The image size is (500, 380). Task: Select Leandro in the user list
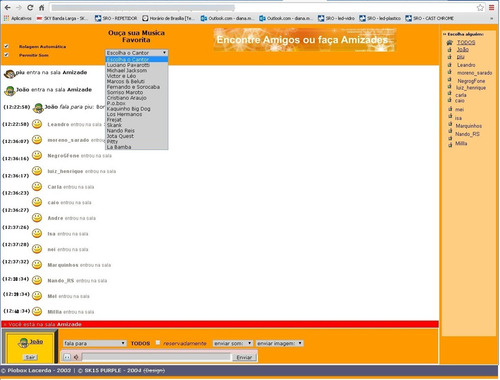point(466,65)
